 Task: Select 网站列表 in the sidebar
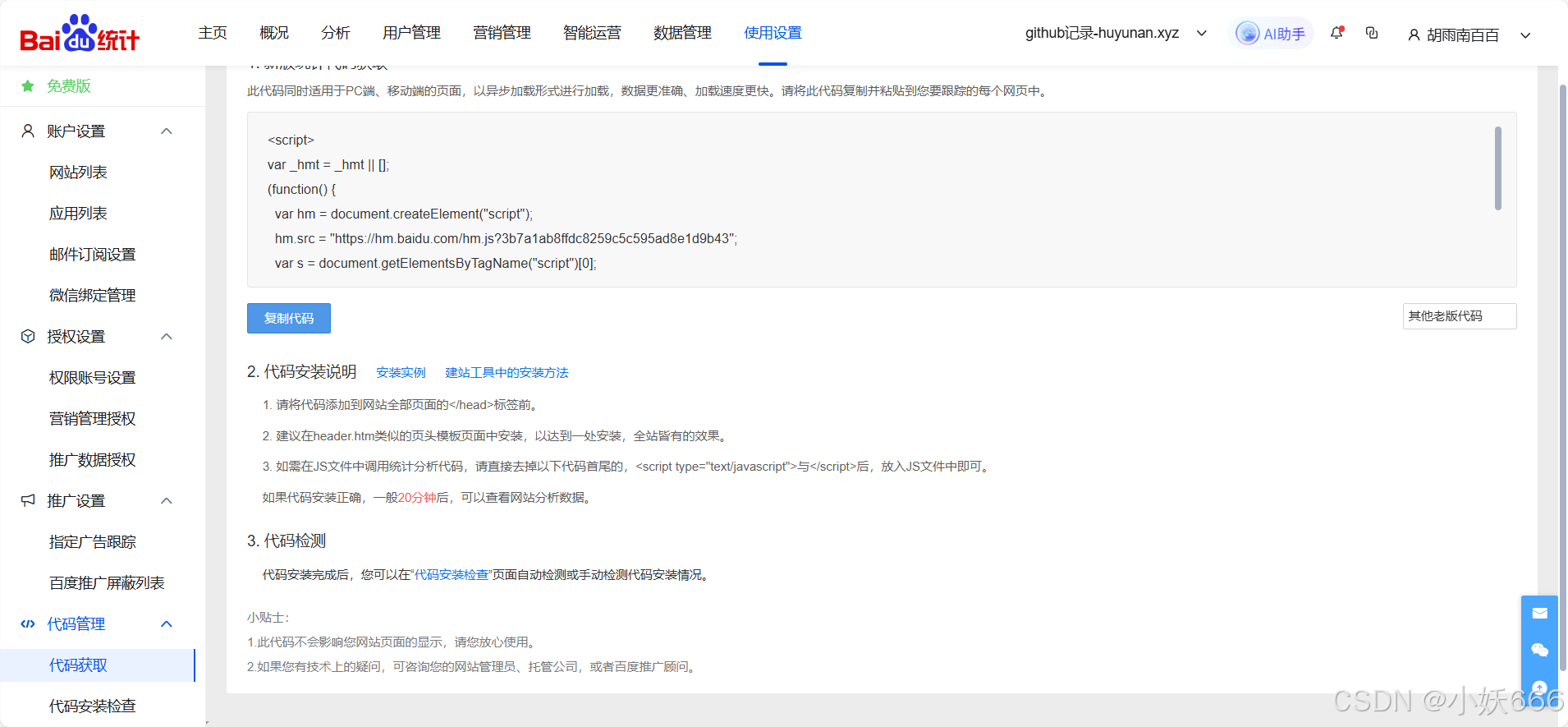click(x=78, y=172)
